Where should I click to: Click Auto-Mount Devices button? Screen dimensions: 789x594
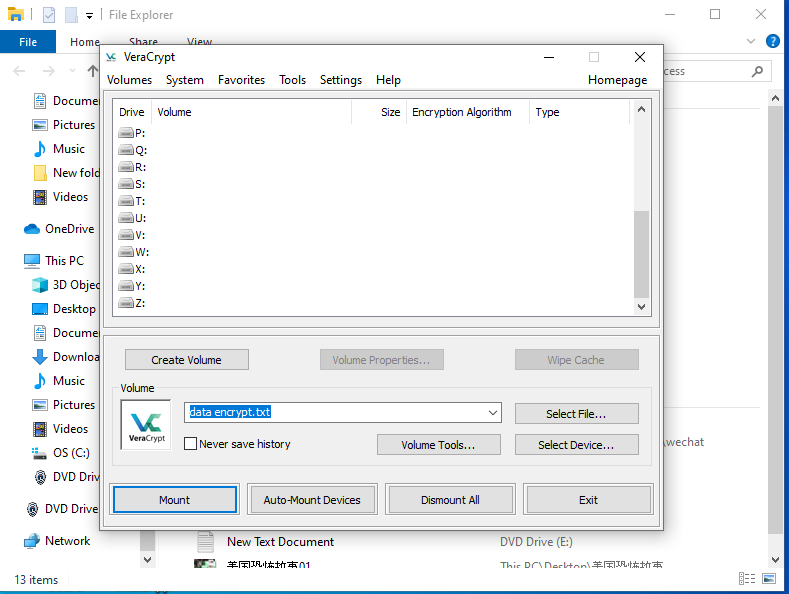[x=312, y=500]
